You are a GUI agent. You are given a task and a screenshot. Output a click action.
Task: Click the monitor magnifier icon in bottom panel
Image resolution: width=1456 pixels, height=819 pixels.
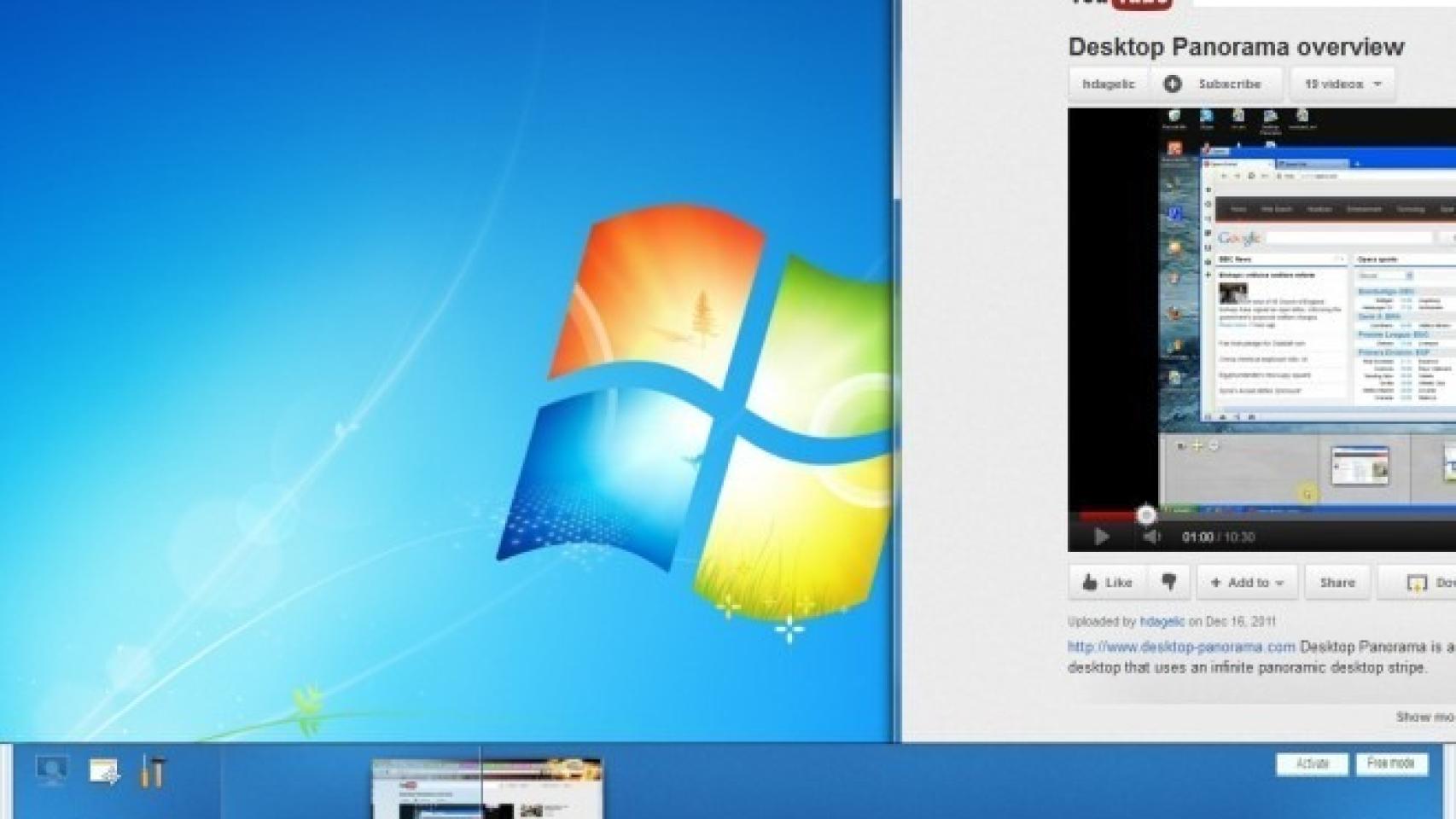(x=52, y=770)
